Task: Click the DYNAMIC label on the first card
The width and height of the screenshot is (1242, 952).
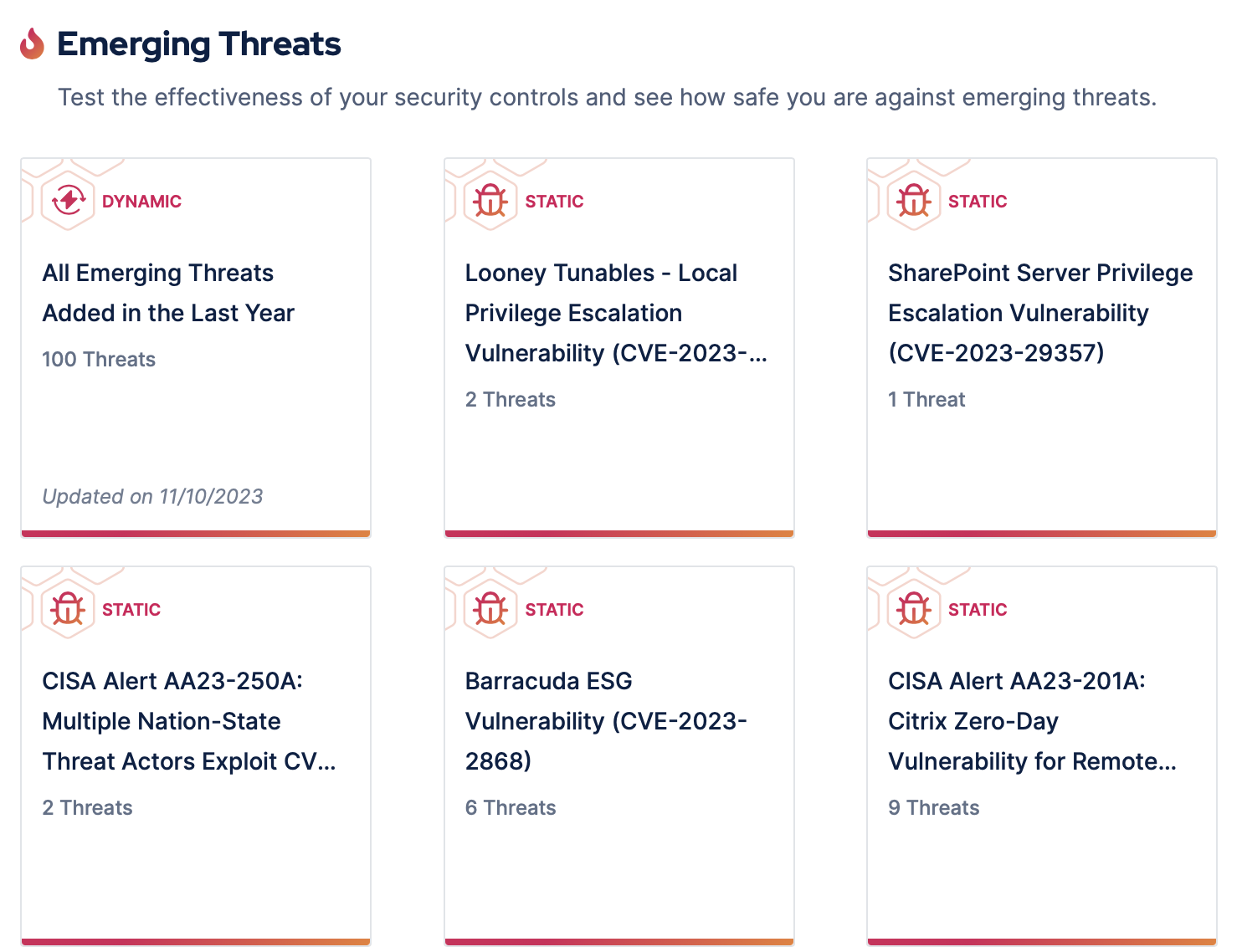Action: (x=141, y=202)
